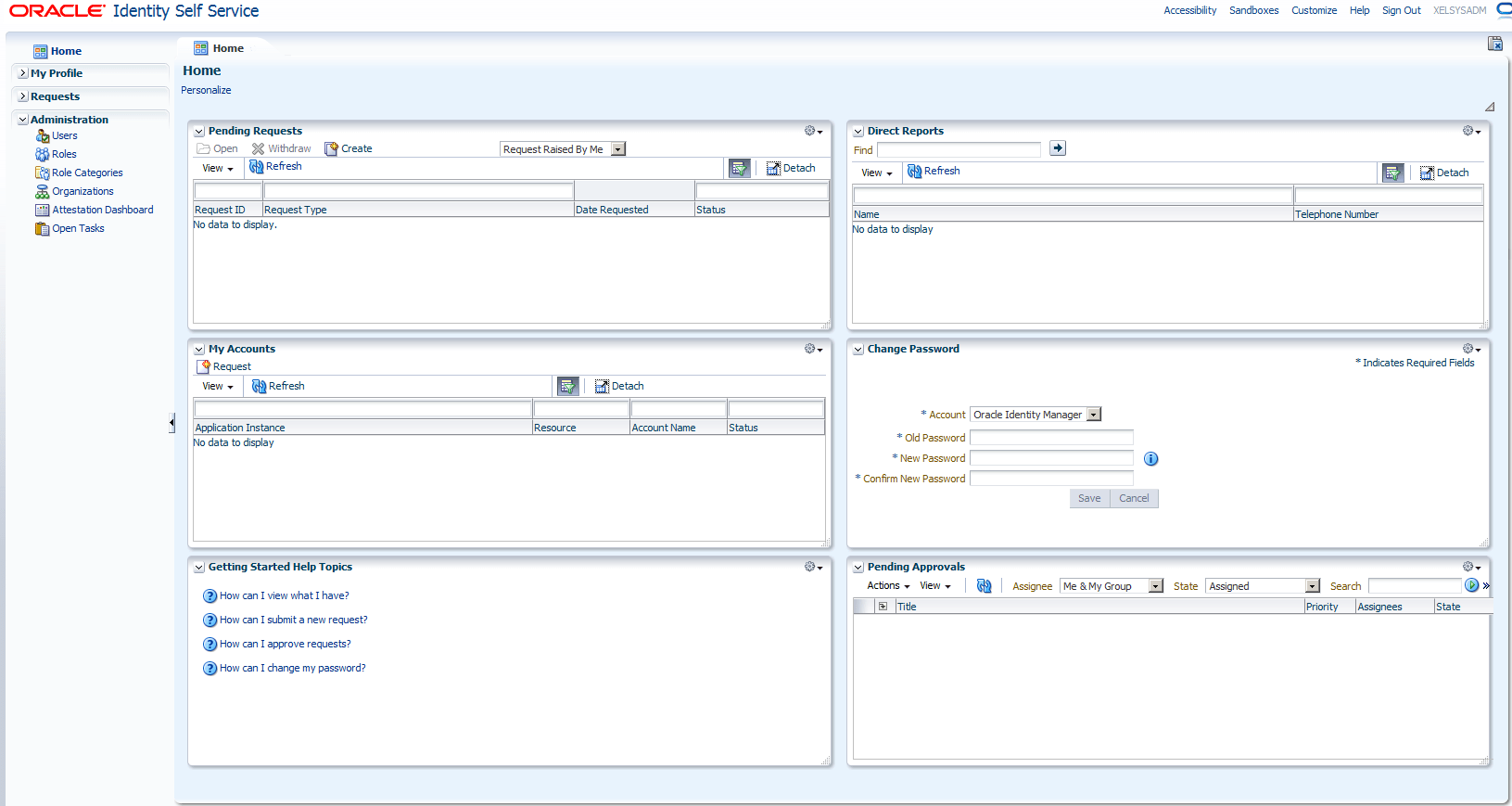Refresh the Direct Reports table

click(x=934, y=172)
